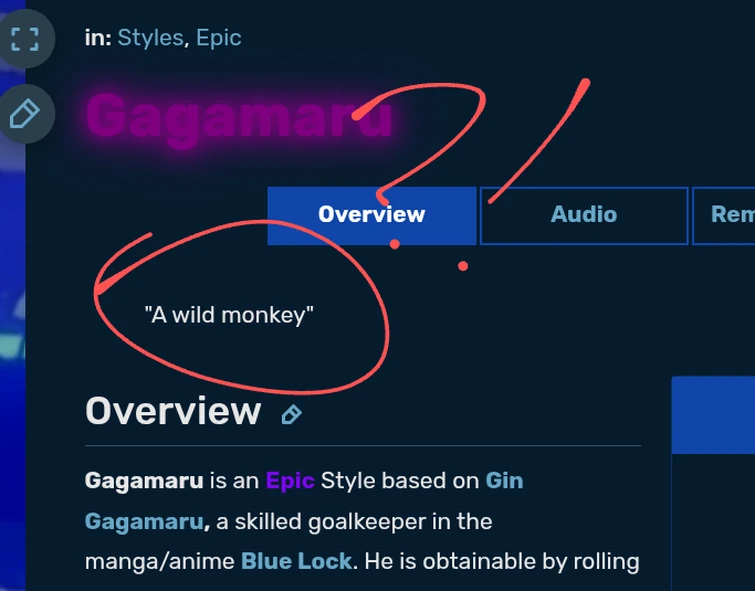The height and width of the screenshot is (591, 755).
Task: Open the Epic category link at top
Action: click(x=219, y=38)
